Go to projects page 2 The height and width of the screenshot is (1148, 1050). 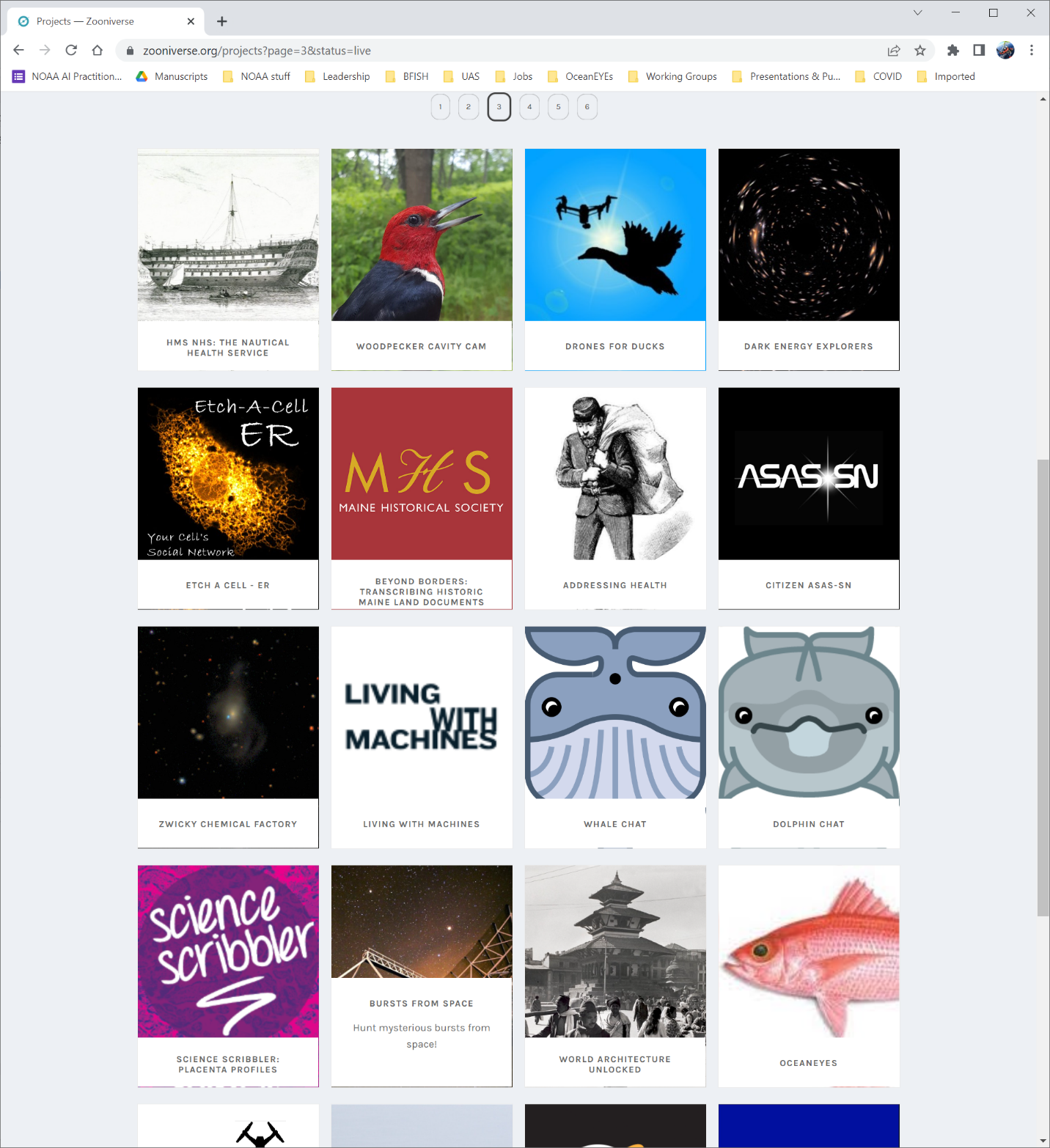(x=469, y=107)
